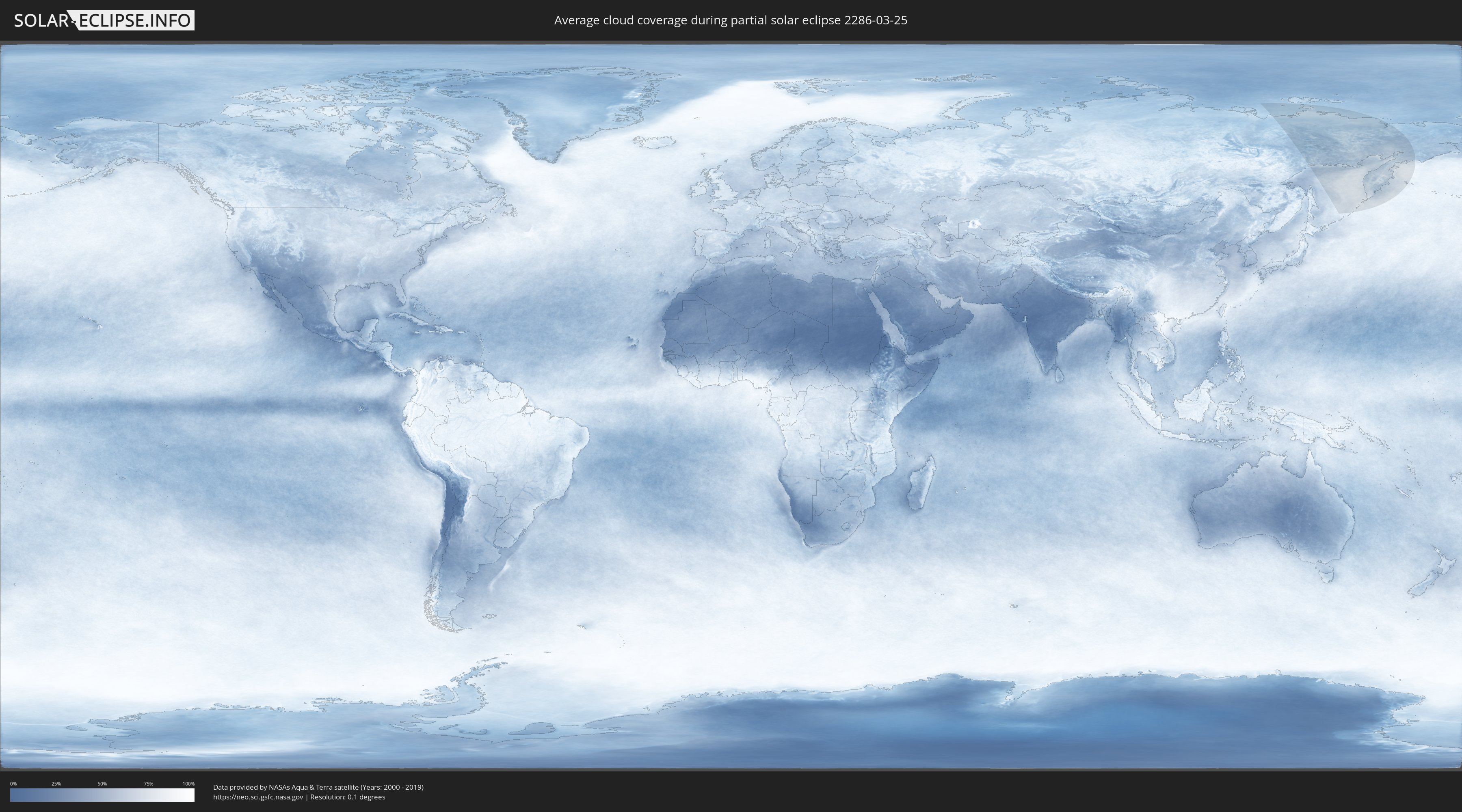Click the Resolution: 0.1 degrees text
Viewport: 1462px width, 812px height.
(347, 797)
